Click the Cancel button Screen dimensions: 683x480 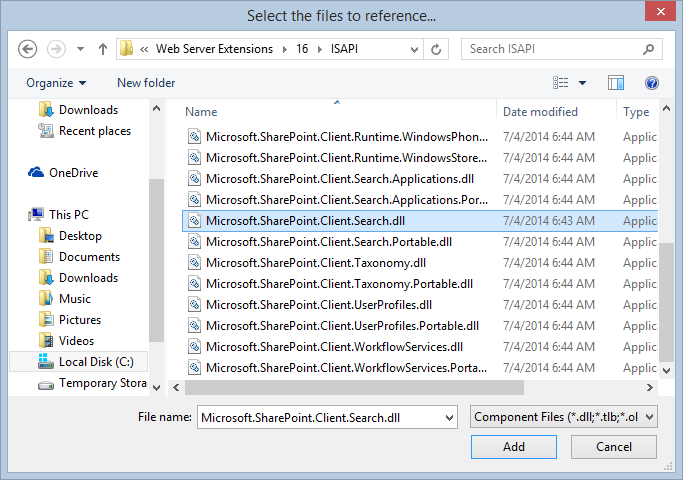[x=614, y=447]
